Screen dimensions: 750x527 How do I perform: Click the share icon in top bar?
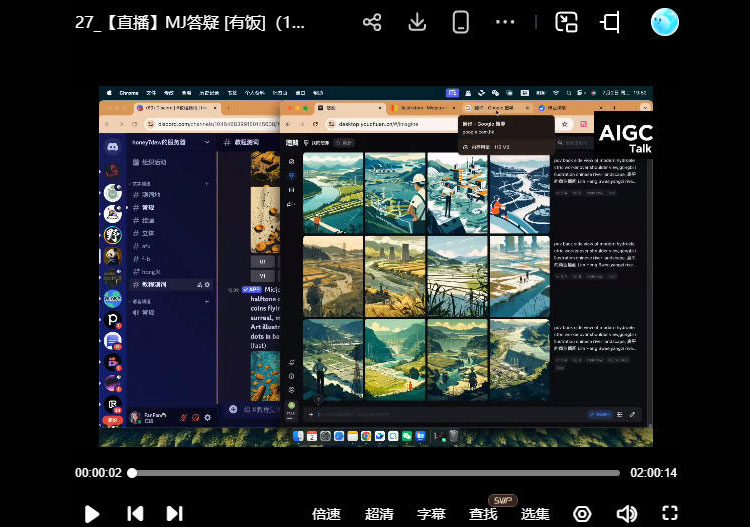click(372, 22)
